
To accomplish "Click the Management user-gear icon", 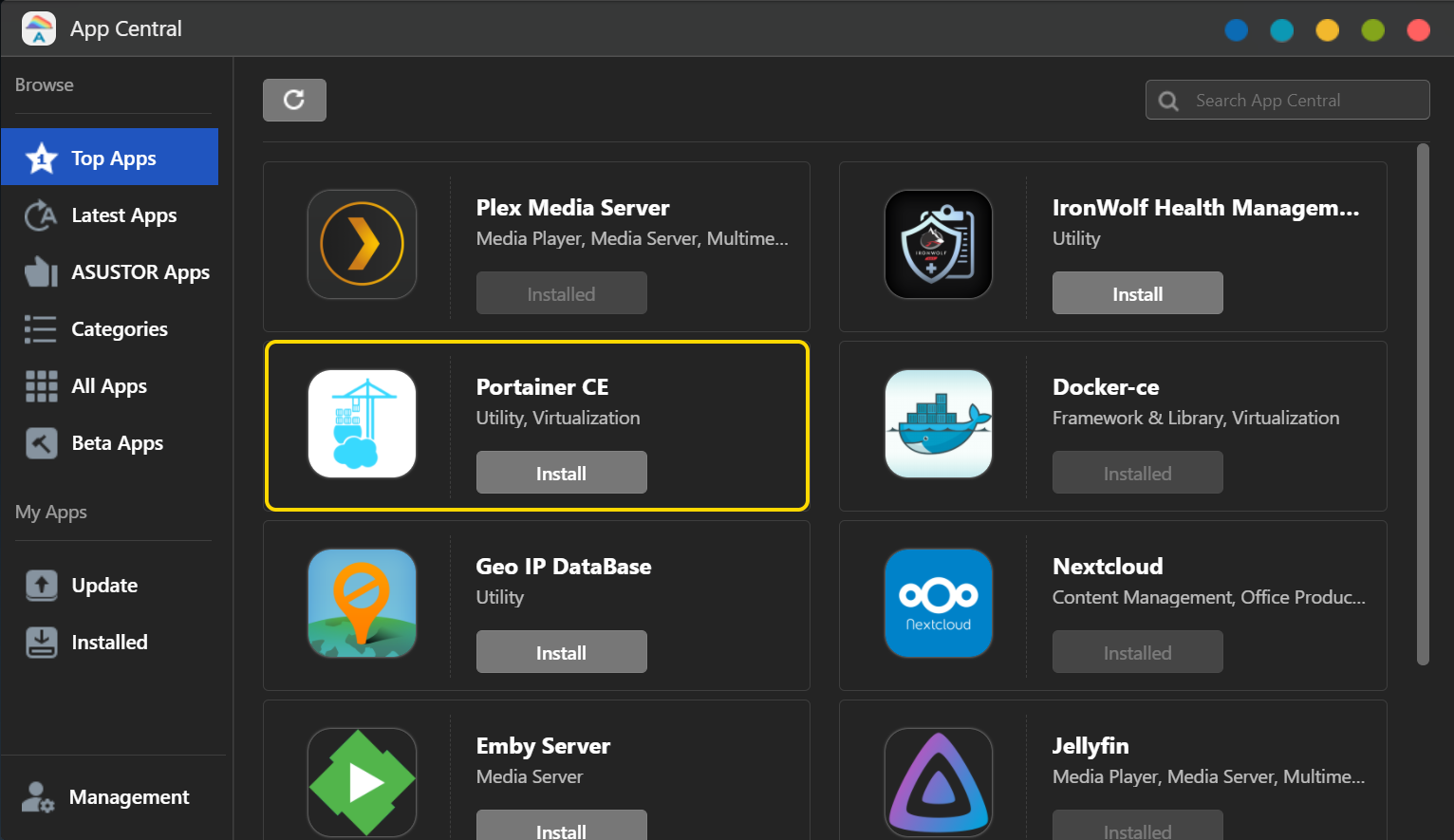I will tap(38, 797).
